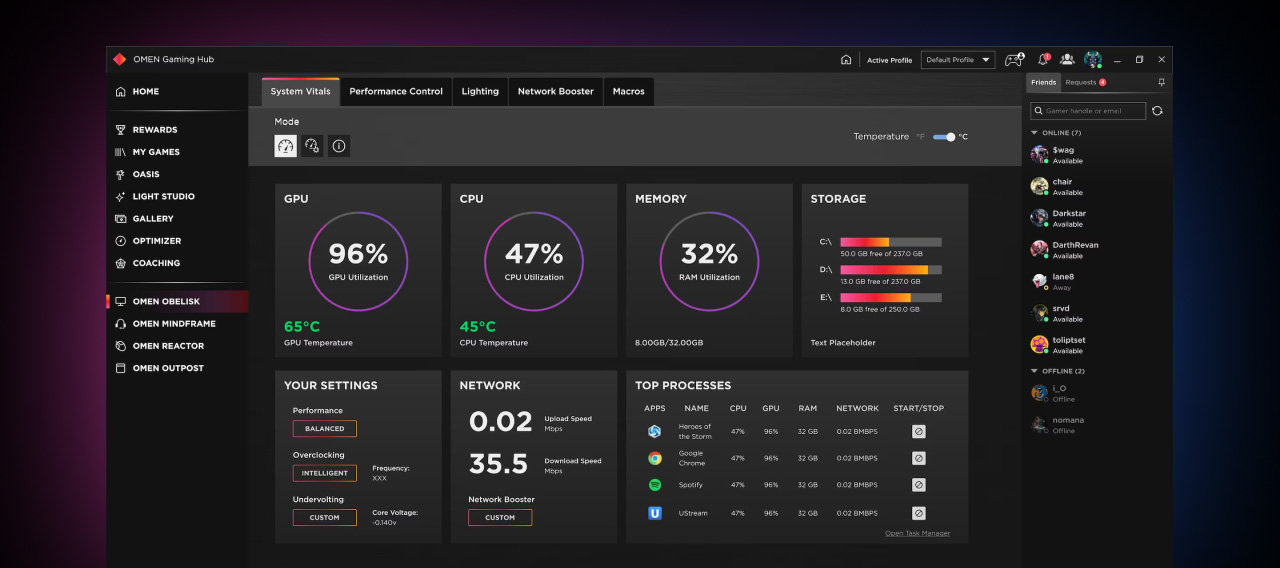Image resolution: width=1280 pixels, height=568 pixels.
Task: Open the Default Profile dropdown
Action: pyautogui.click(x=958, y=60)
